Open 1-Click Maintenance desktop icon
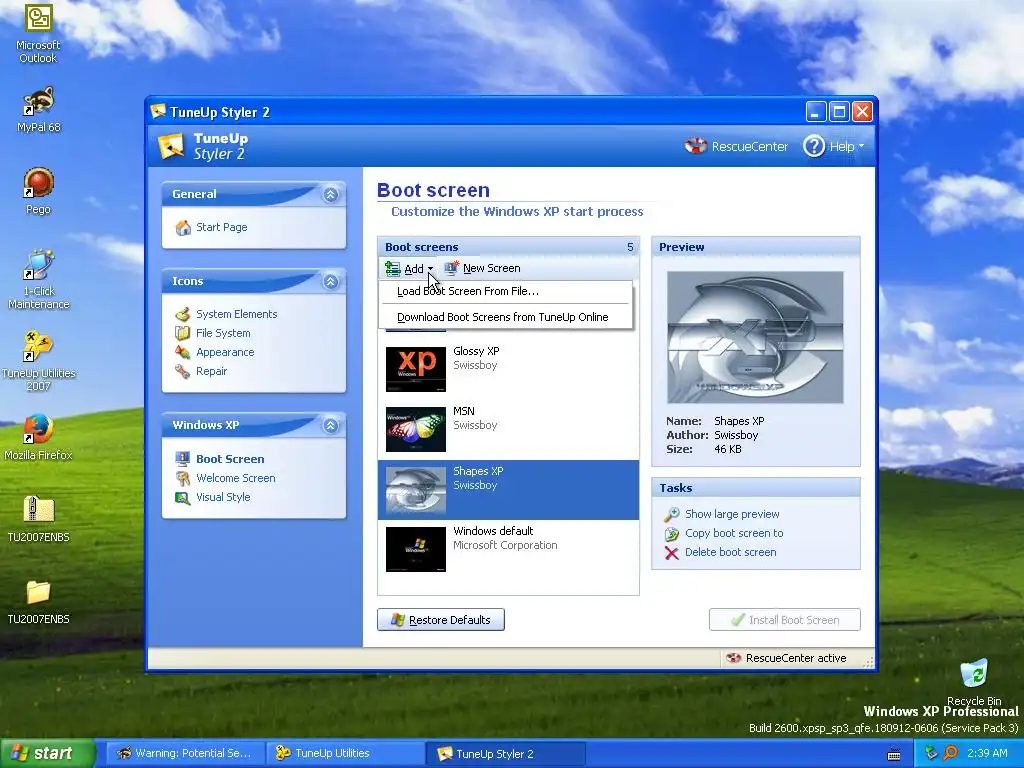1024x768 pixels. coord(38,264)
